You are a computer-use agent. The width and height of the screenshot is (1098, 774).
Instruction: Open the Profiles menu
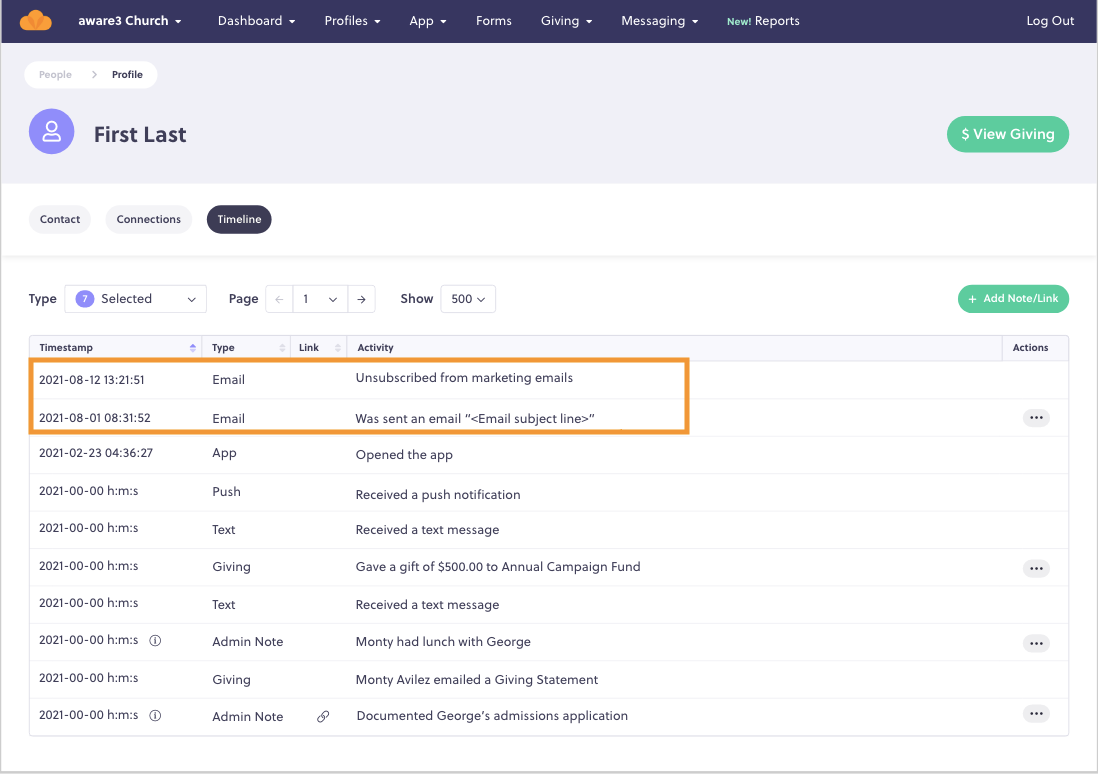[x=352, y=21]
